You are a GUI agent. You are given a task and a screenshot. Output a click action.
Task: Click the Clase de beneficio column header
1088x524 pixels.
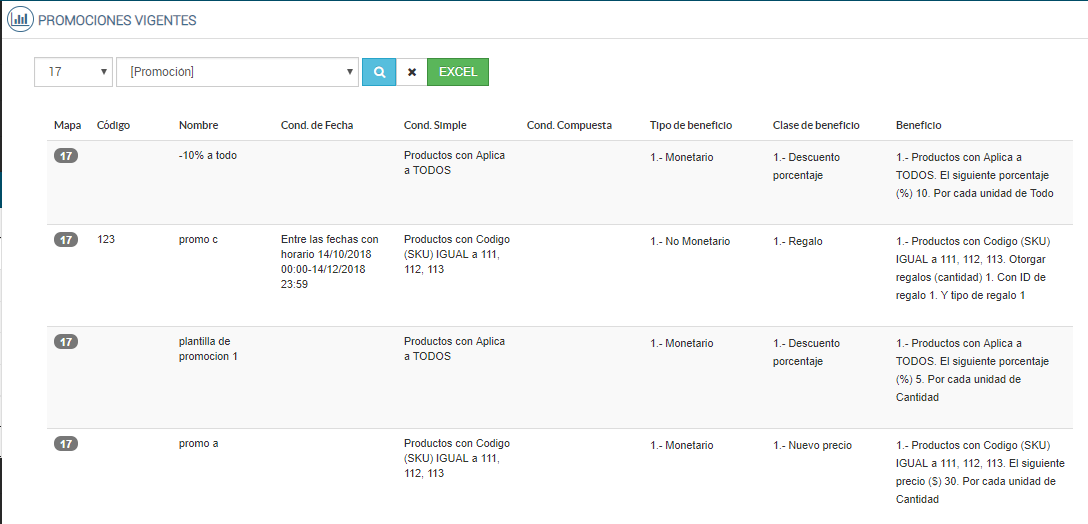coord(816,125)
